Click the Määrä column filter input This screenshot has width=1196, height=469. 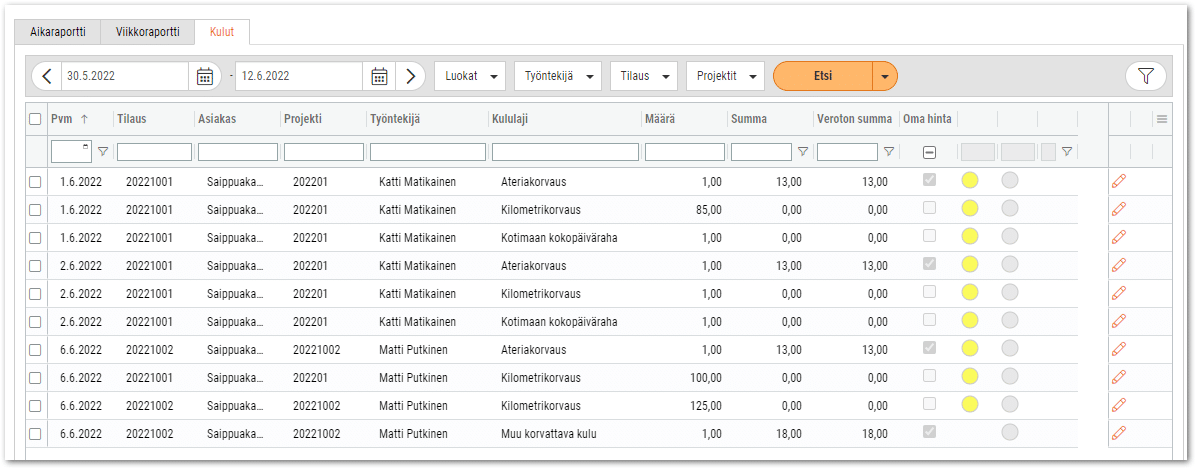685,152
